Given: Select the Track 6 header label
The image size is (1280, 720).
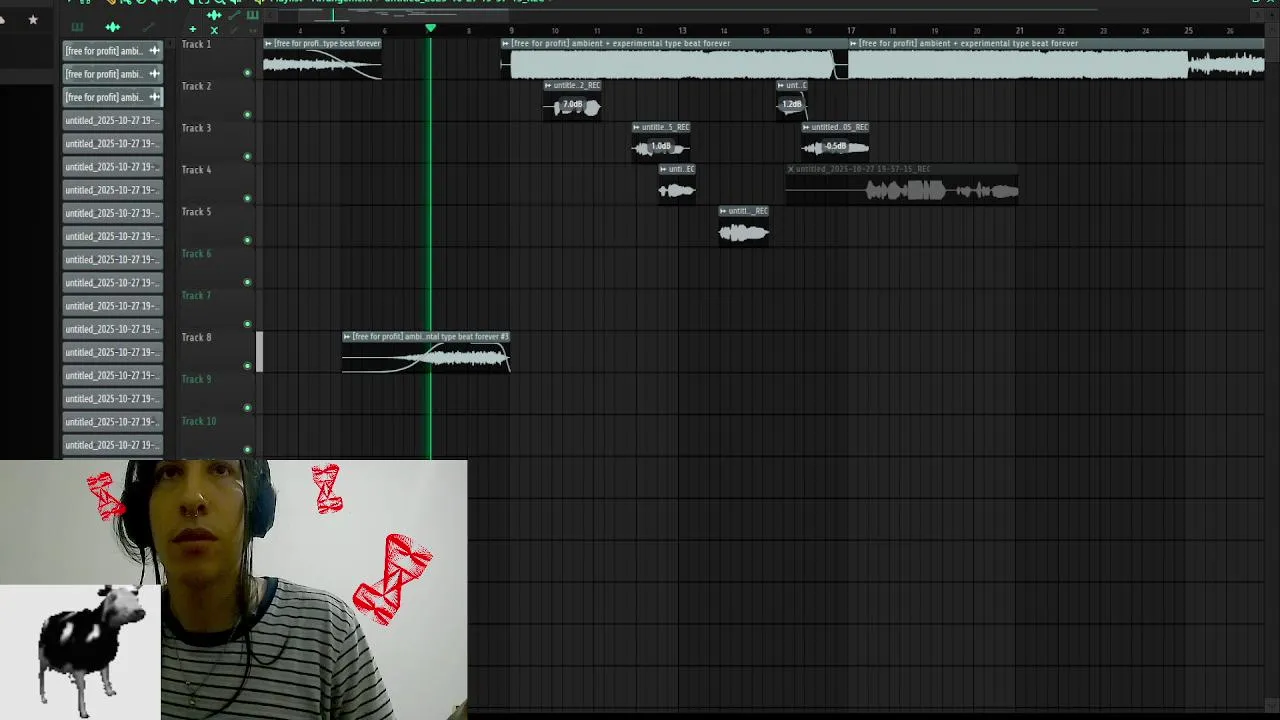Looking at the screenshot, I should (x=196, y=255).
